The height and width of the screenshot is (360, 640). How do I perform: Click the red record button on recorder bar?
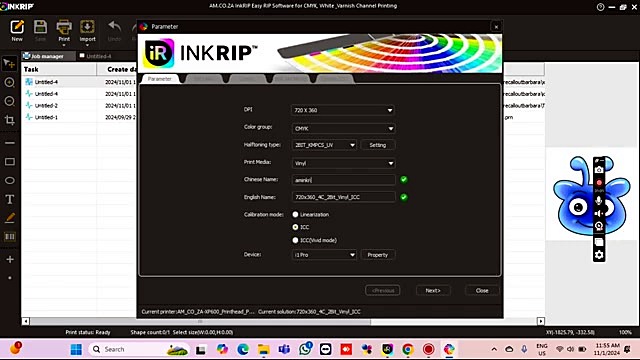pos(599,182)
